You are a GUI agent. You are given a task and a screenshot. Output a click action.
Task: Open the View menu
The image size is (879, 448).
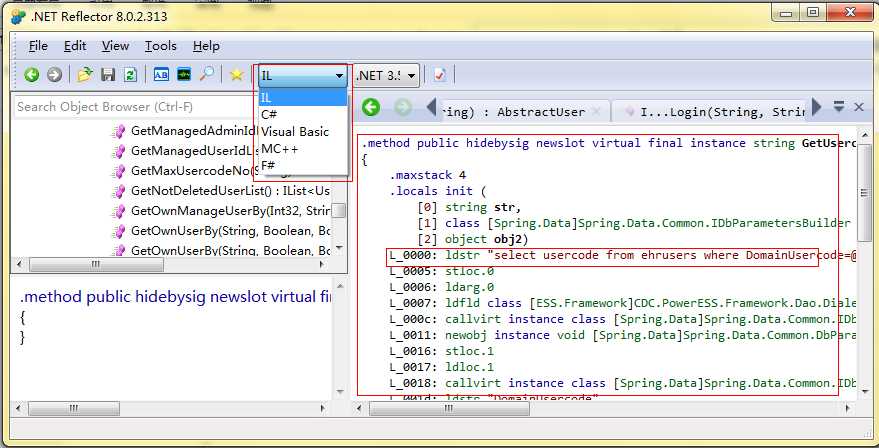[x=115, y=46]
